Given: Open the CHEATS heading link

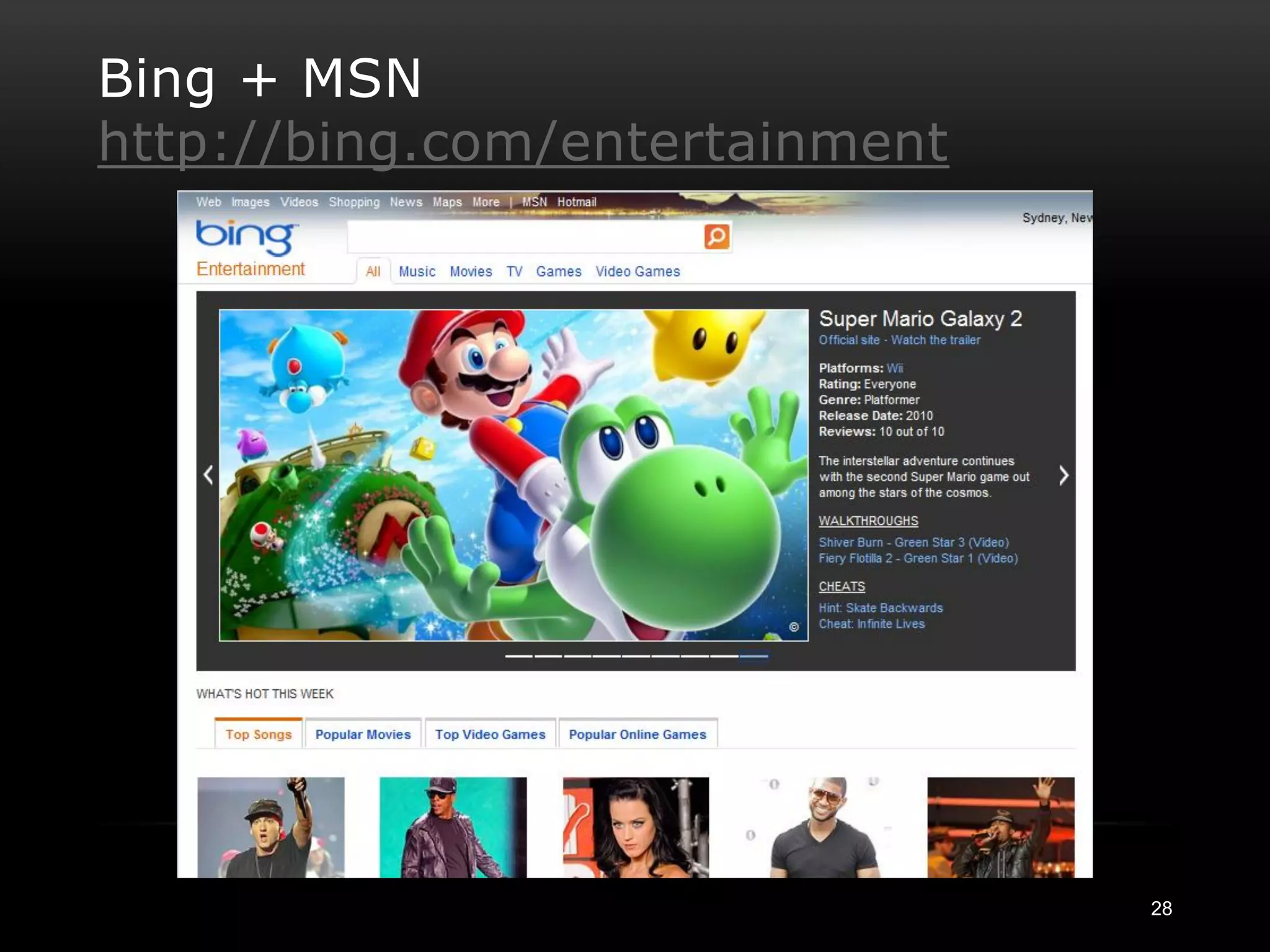Looking at the screenshot, I should 841,586.
